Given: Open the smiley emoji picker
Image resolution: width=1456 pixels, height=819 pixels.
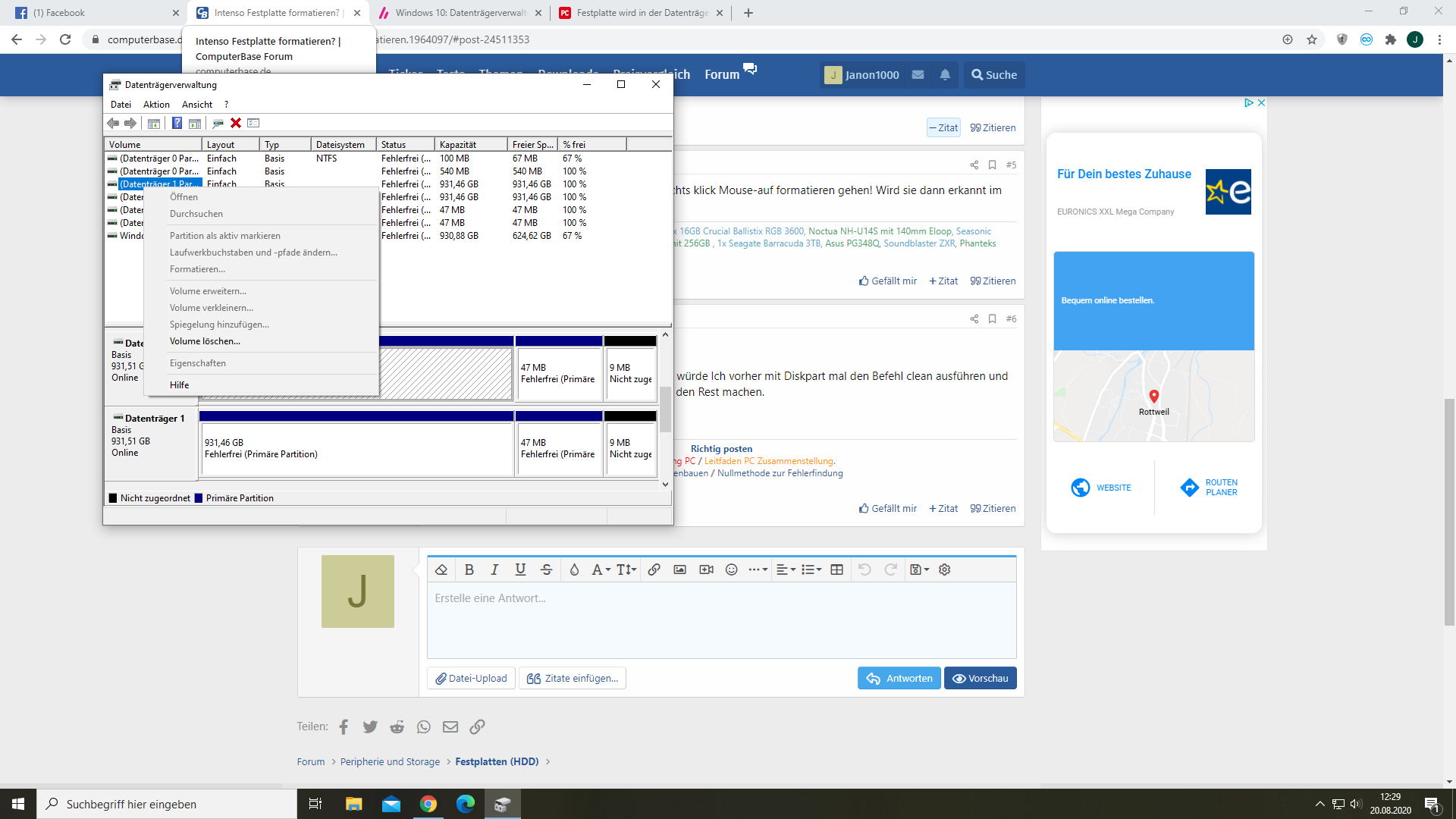Looking at the screenshot, I should pyautogui.click(x=731, y=570).
